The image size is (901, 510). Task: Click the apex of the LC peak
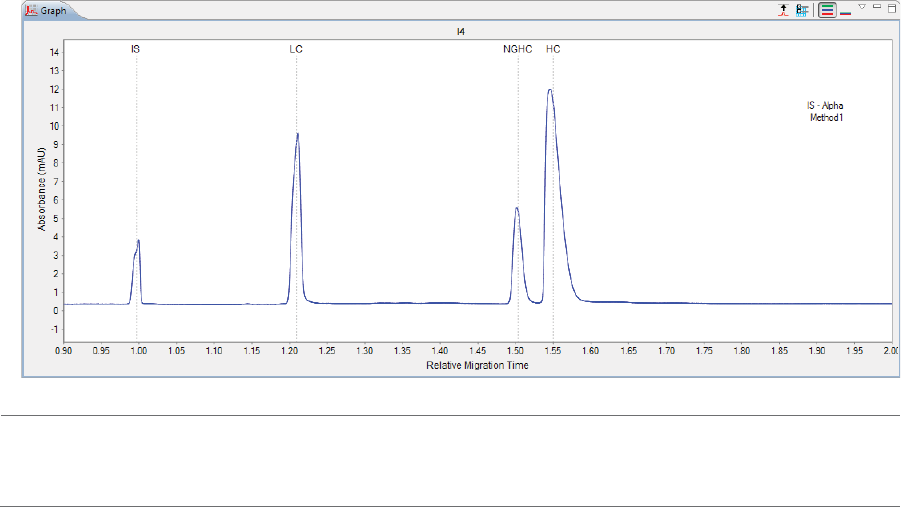298,134
